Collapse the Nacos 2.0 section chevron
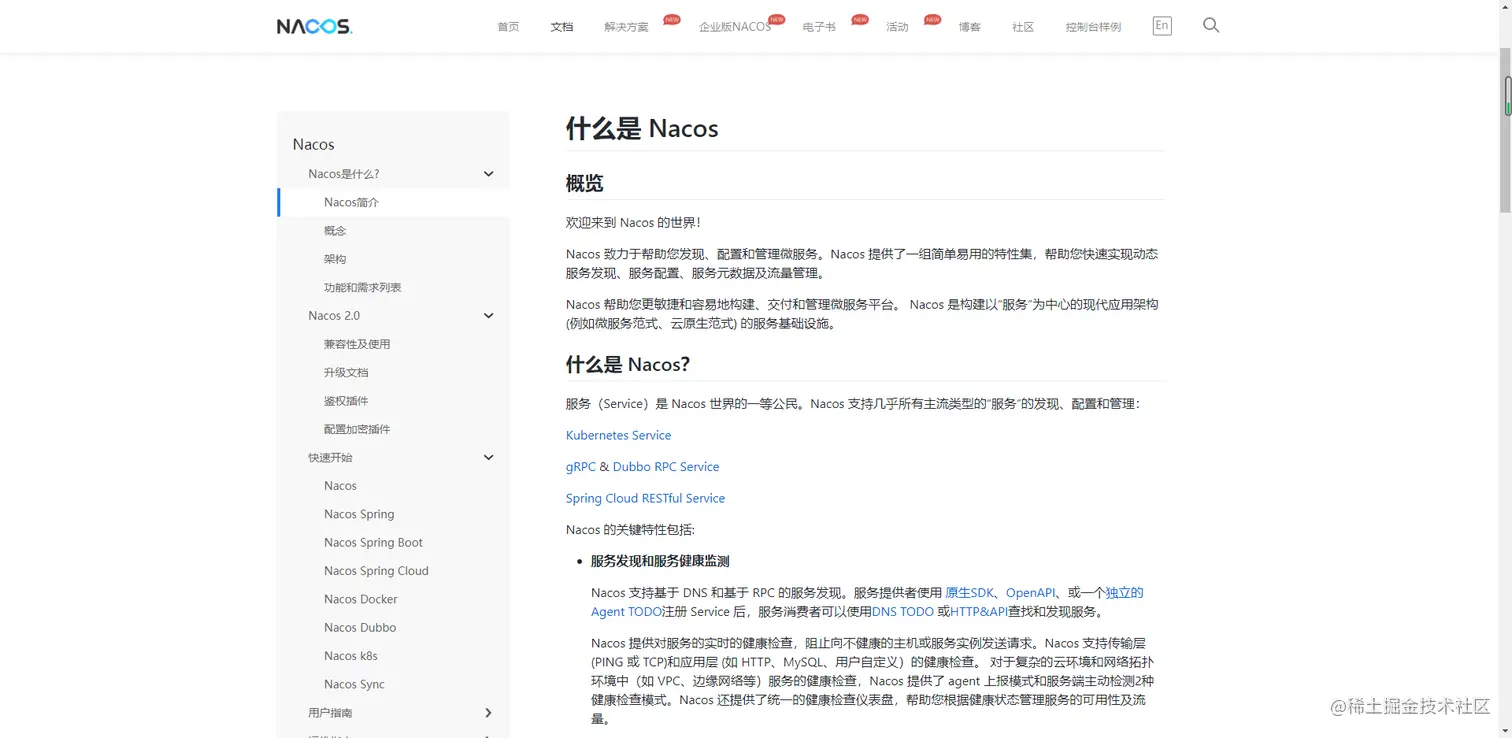The image size is (1512, 738). (488, 316)
